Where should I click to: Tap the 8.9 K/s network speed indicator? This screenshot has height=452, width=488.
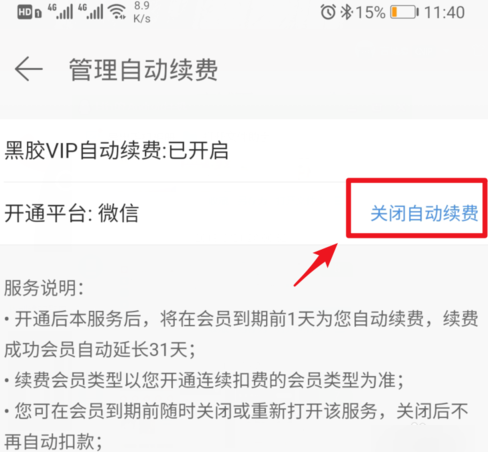142,12
